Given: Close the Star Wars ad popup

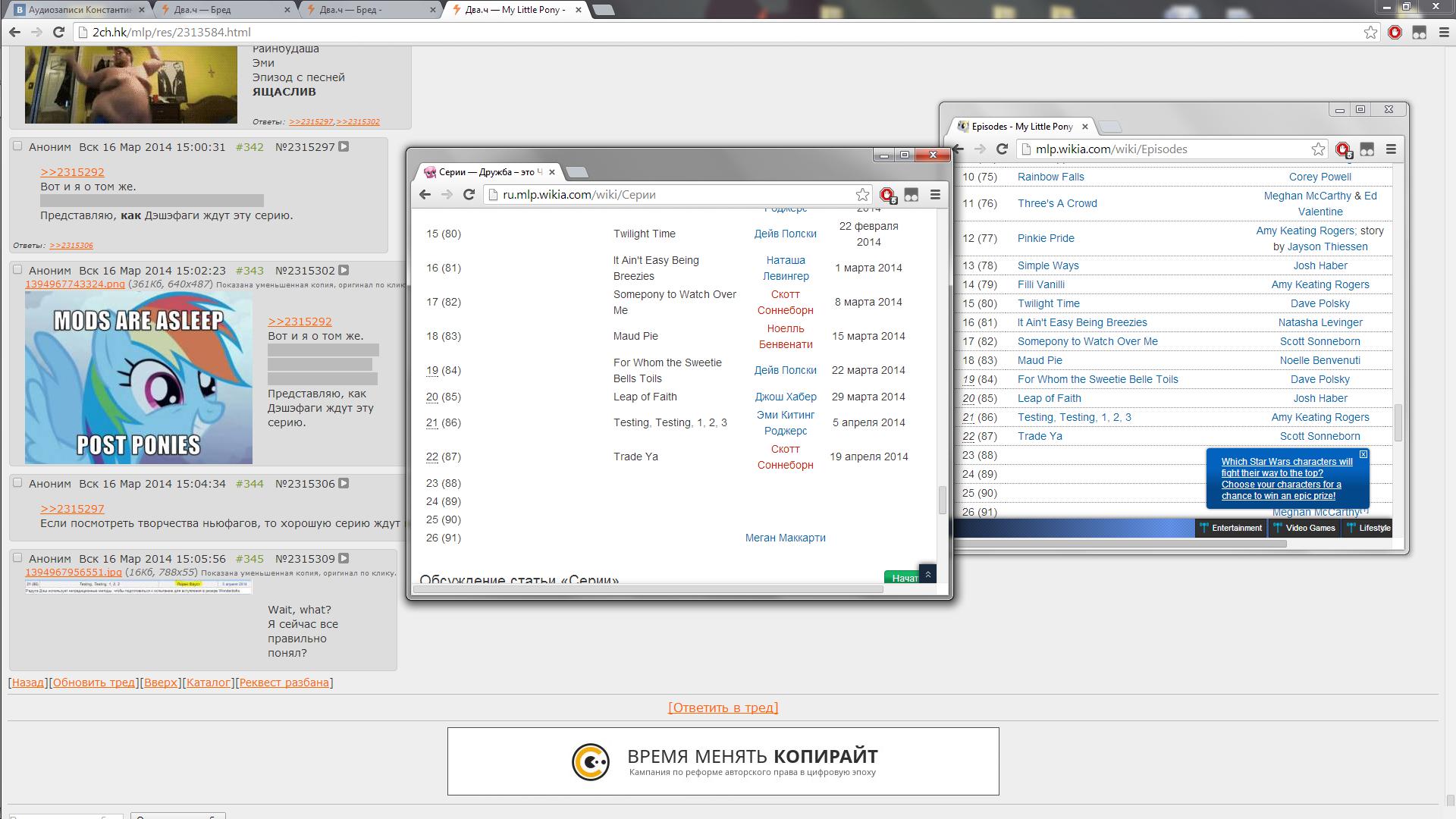Looking at the screenshot, I should click(x=1363, y=454).
